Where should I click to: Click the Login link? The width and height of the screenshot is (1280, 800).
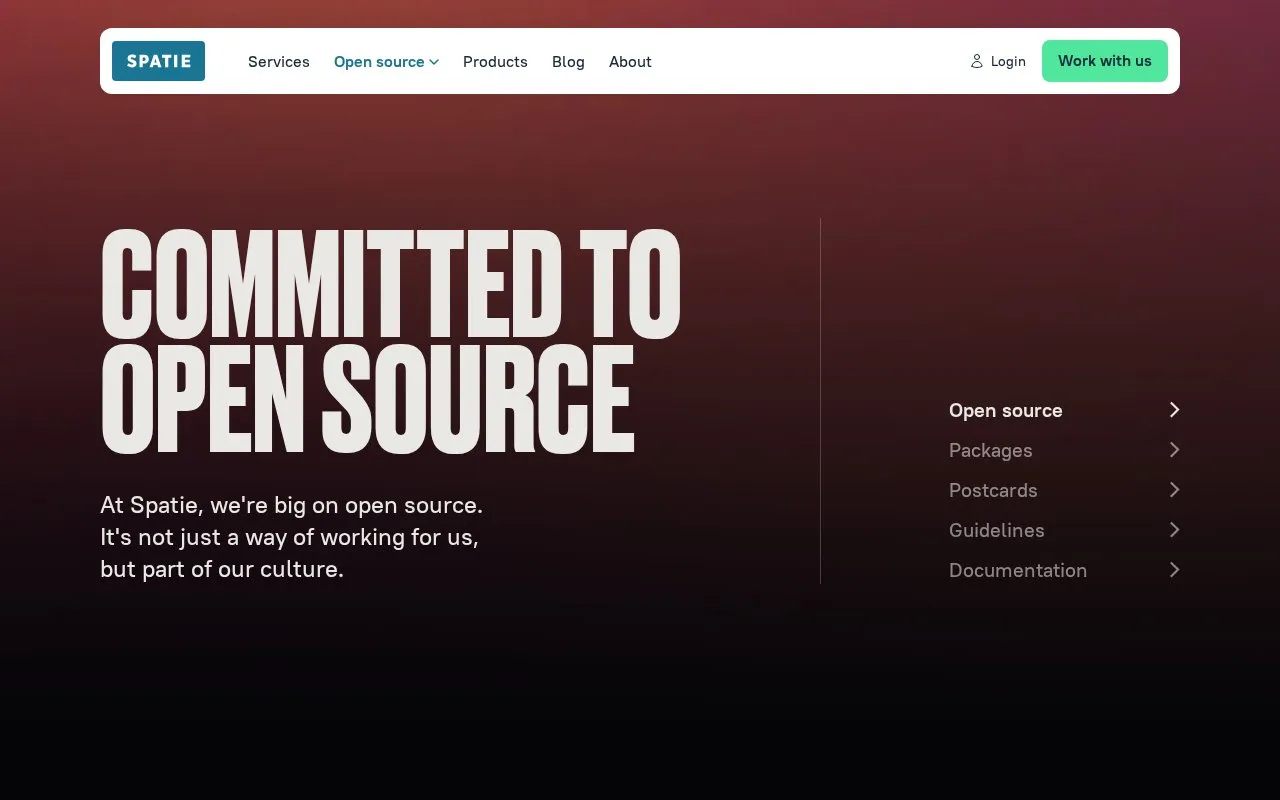(x=998, y=61)
